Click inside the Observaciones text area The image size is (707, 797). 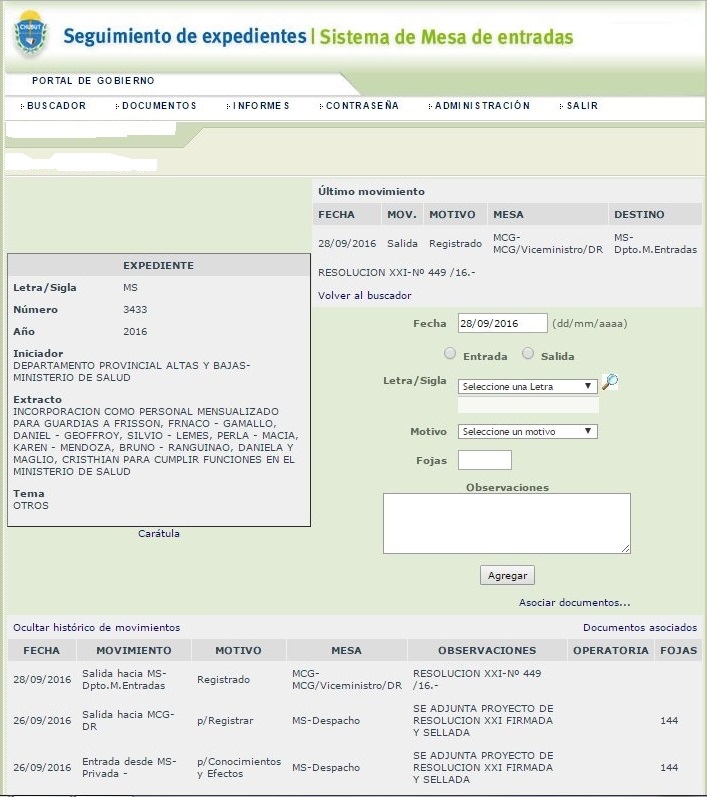point(507,524)
